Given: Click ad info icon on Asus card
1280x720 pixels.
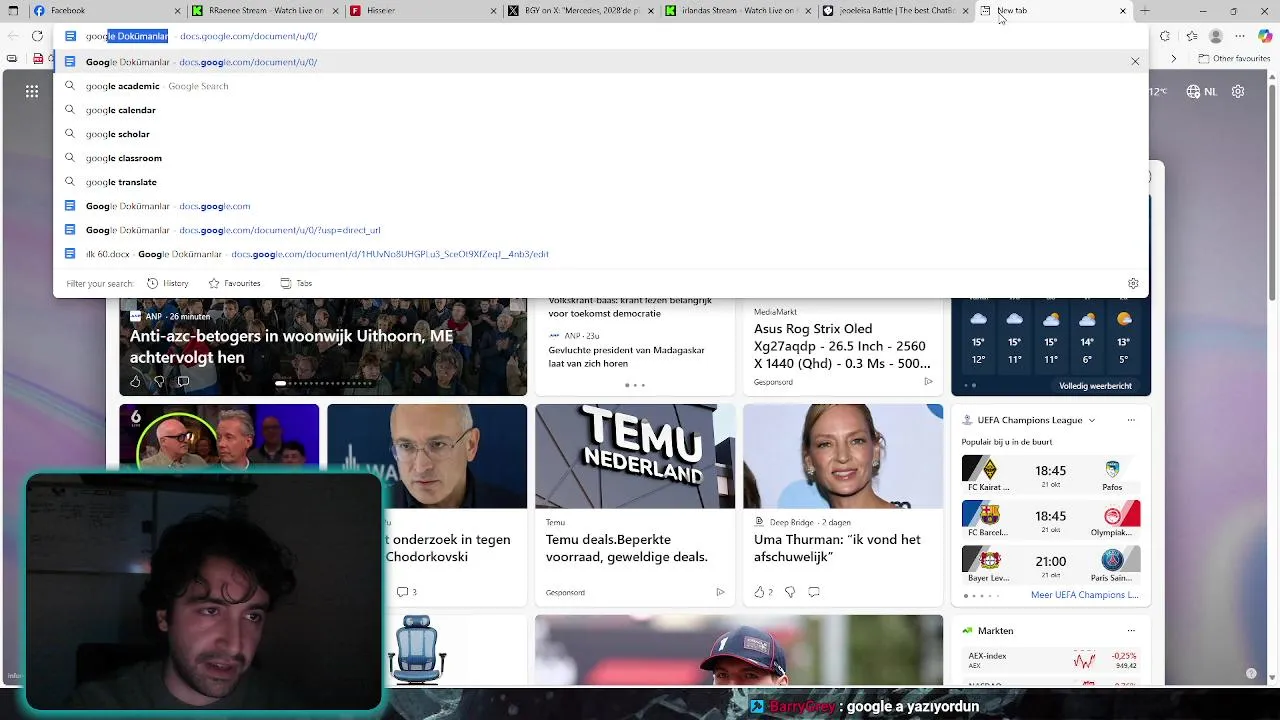Looking at the screenshot, I should (928, 381).
